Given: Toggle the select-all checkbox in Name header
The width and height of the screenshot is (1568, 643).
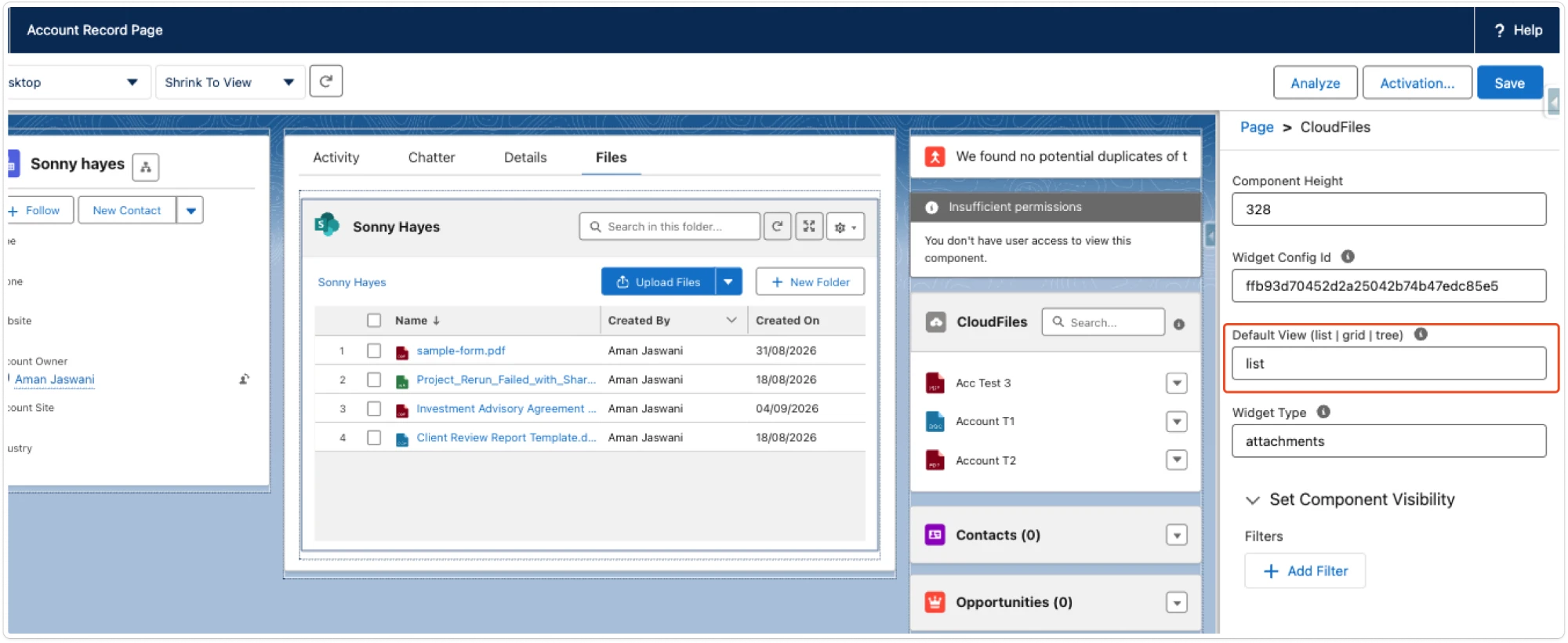Looking at the screenshot, I should (x=374, y=321).
